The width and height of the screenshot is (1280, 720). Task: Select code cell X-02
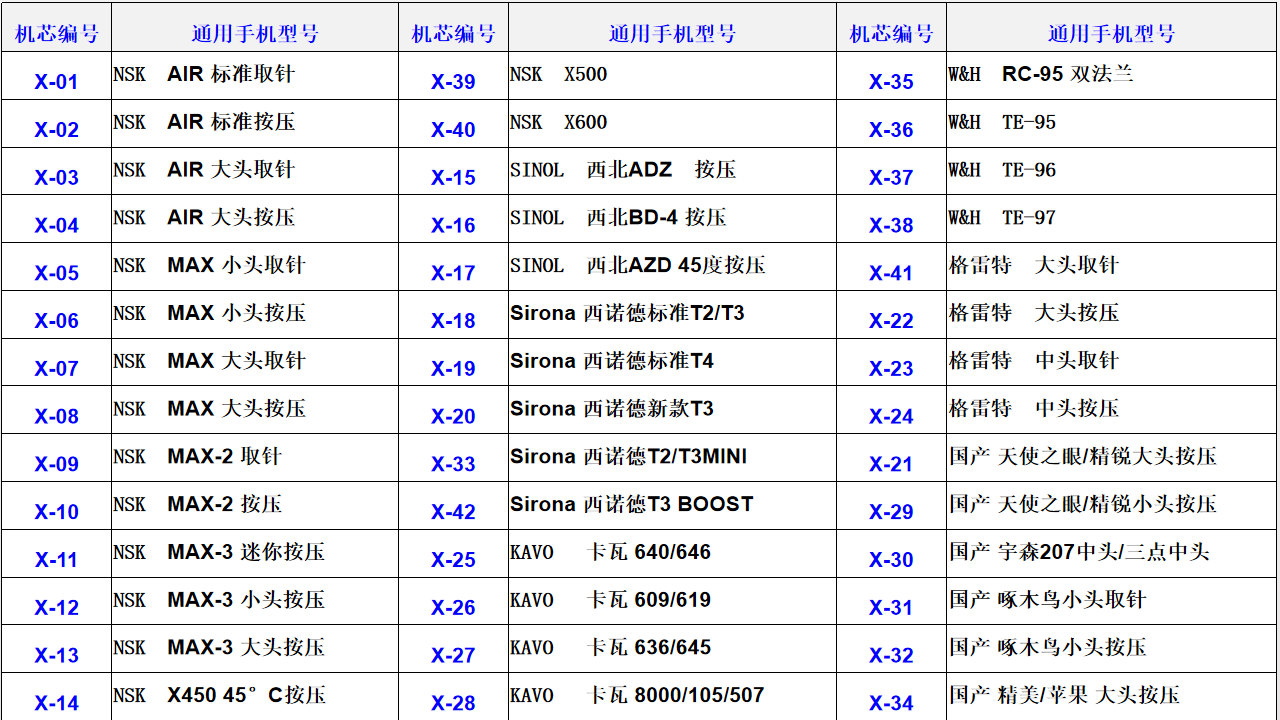point(56,124)
